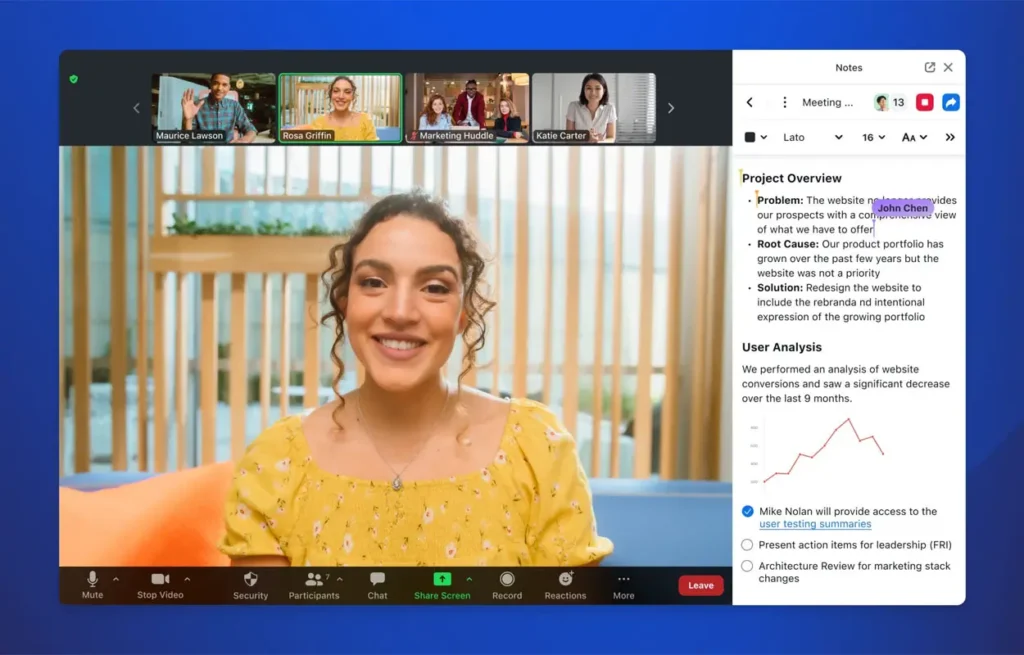
Task: Open the Lato font dropdown
Action: click(x=812, y=137)
